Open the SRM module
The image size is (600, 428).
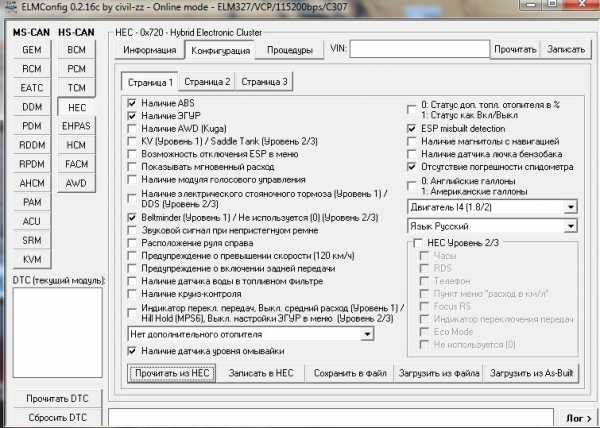(32, 241)
